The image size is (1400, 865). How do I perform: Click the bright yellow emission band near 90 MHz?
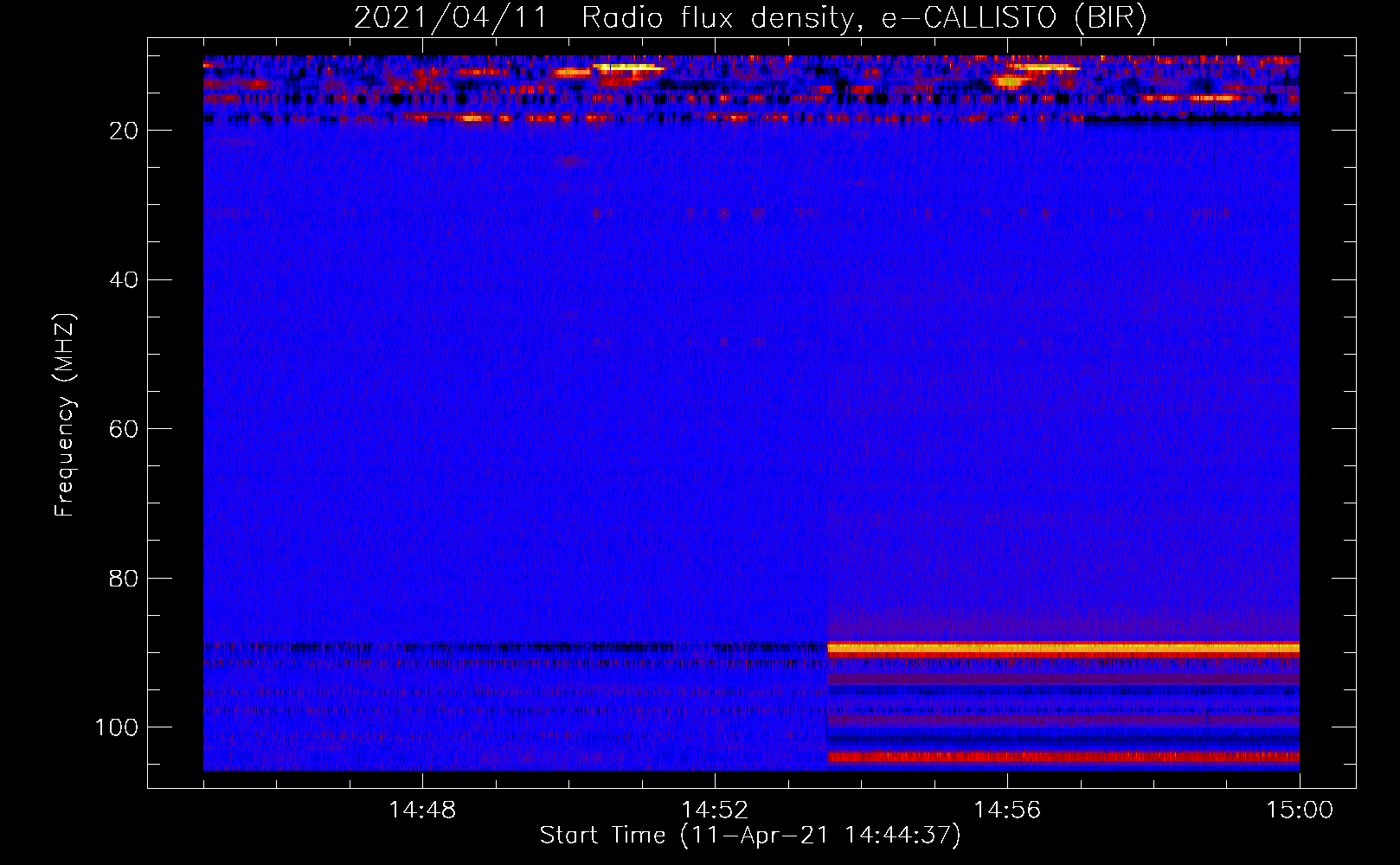tap(1063, 648)
